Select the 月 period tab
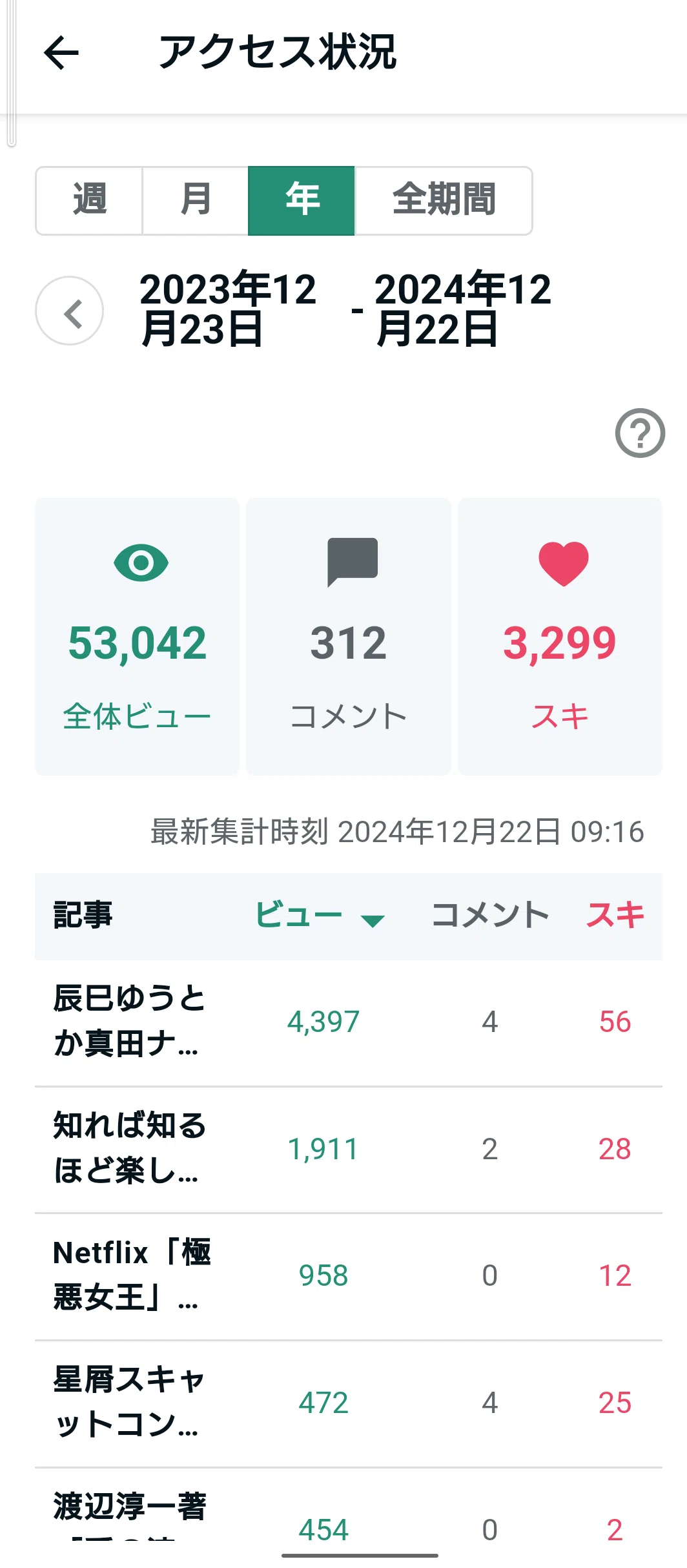The width and height of the screenshot is (687, 1568). [195, 201]
